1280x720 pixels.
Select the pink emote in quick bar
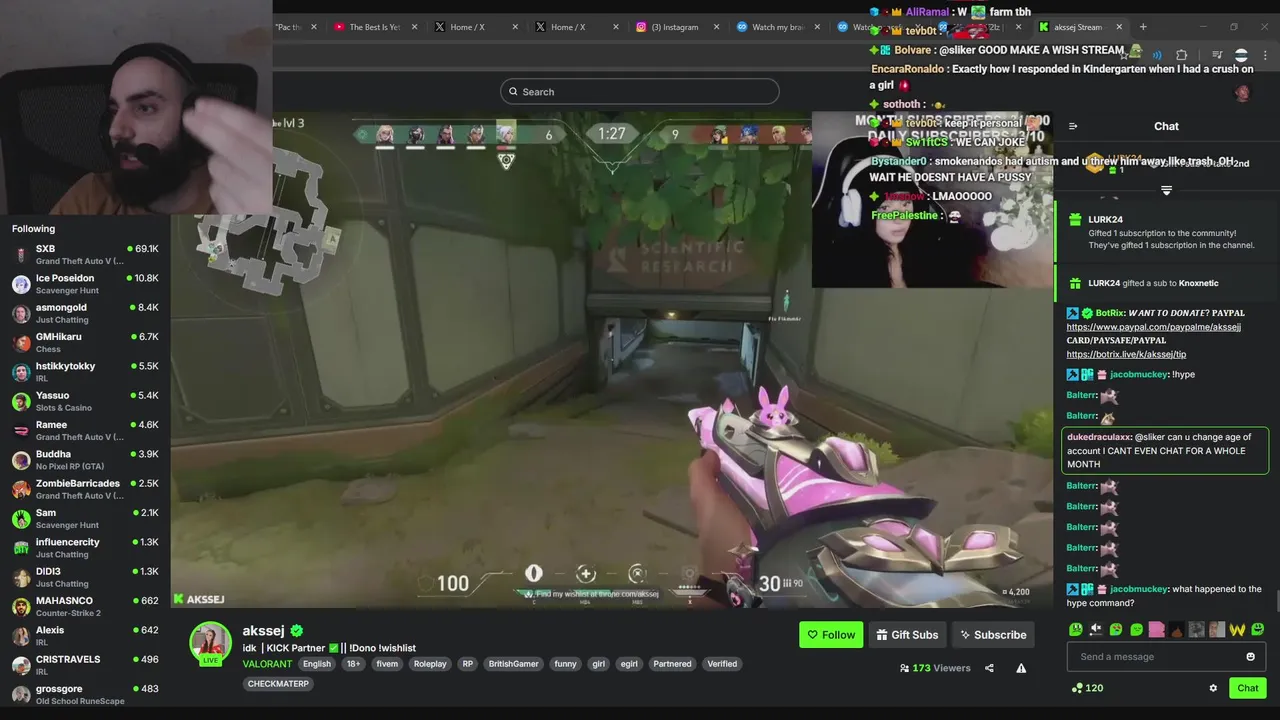(1157, 629)
